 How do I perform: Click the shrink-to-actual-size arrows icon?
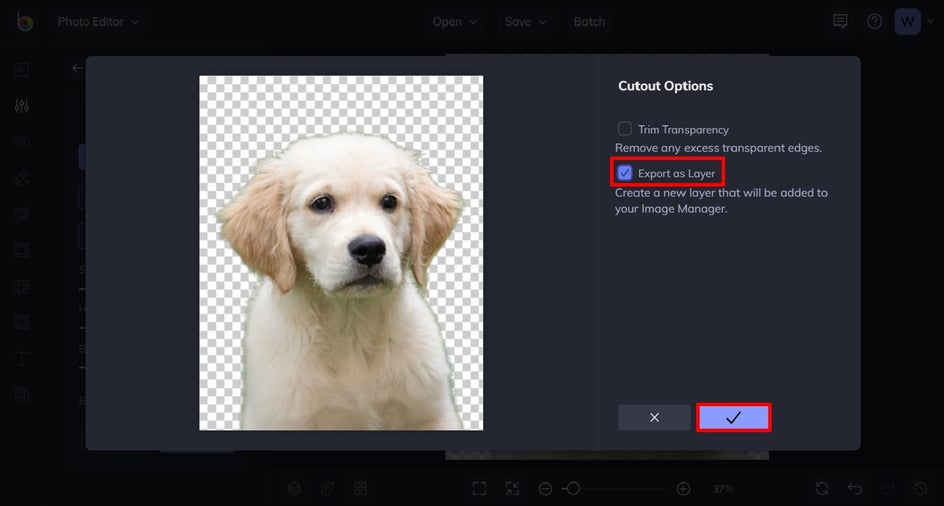[512, 488]
